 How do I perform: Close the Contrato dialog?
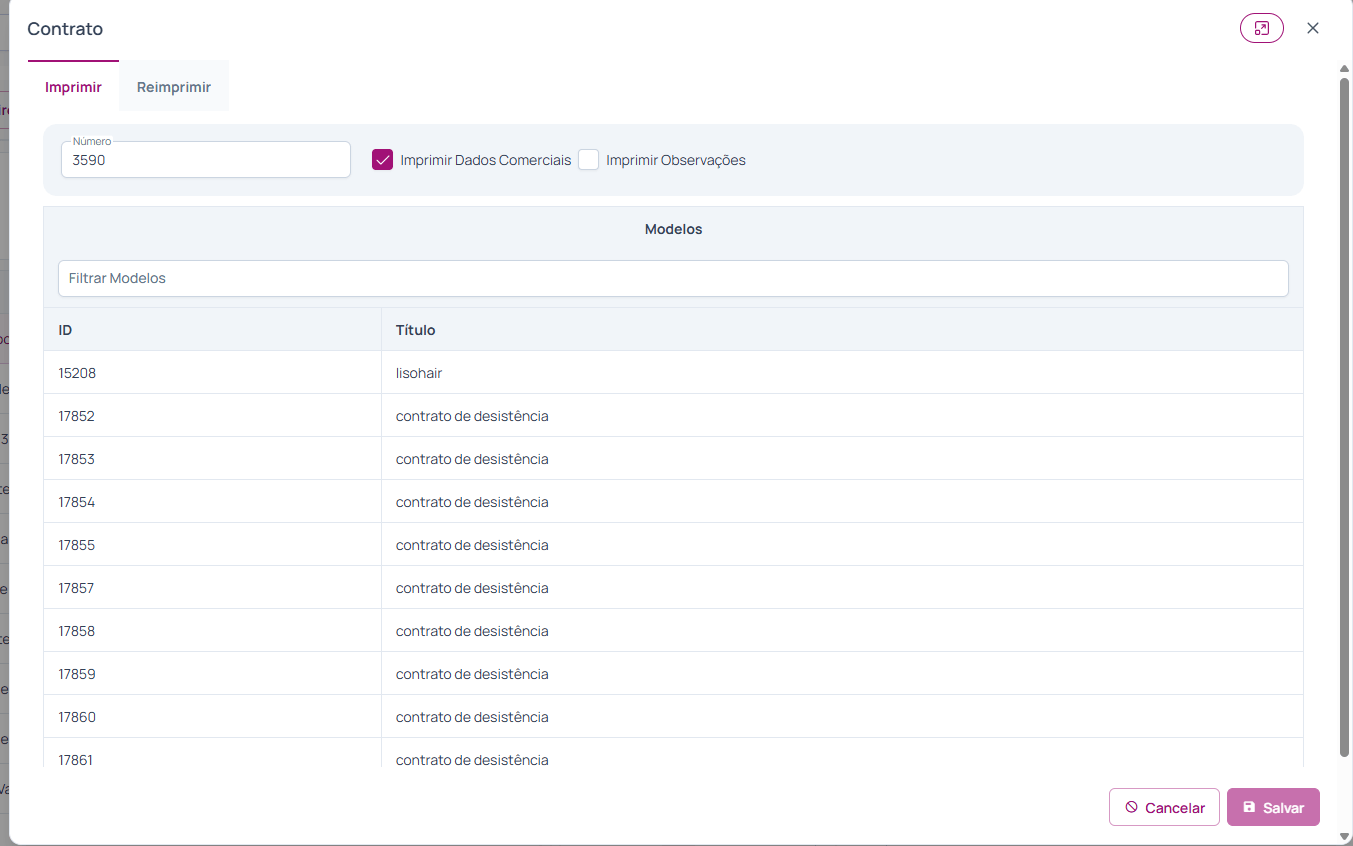(1313, 28)
